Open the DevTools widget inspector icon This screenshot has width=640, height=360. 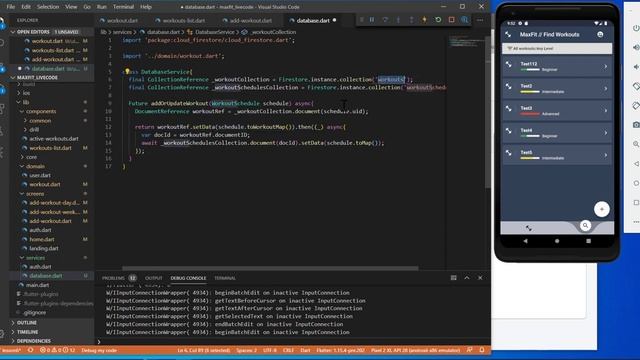point(464,20)
